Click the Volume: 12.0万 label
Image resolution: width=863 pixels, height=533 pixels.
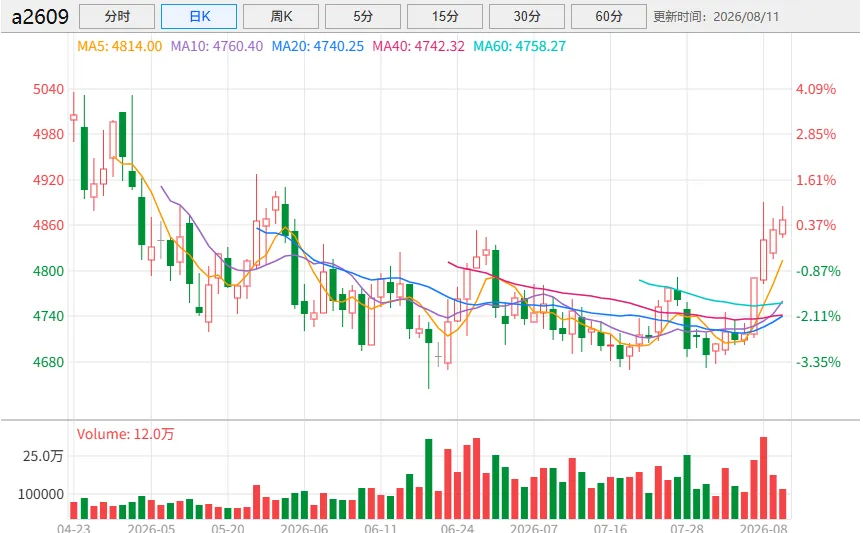(x=125, y=434)
